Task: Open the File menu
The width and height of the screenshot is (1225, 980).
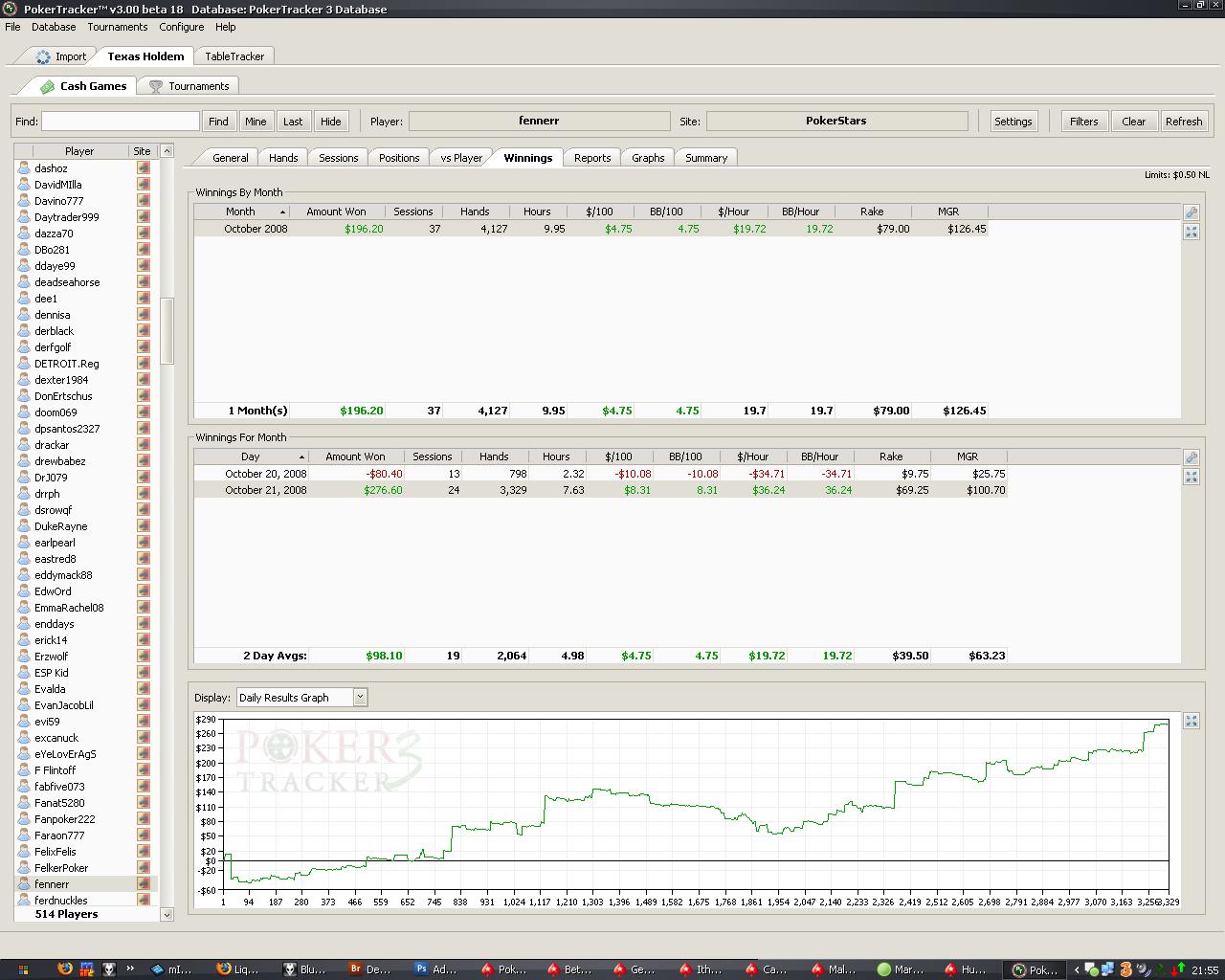Action: (12, 27)
